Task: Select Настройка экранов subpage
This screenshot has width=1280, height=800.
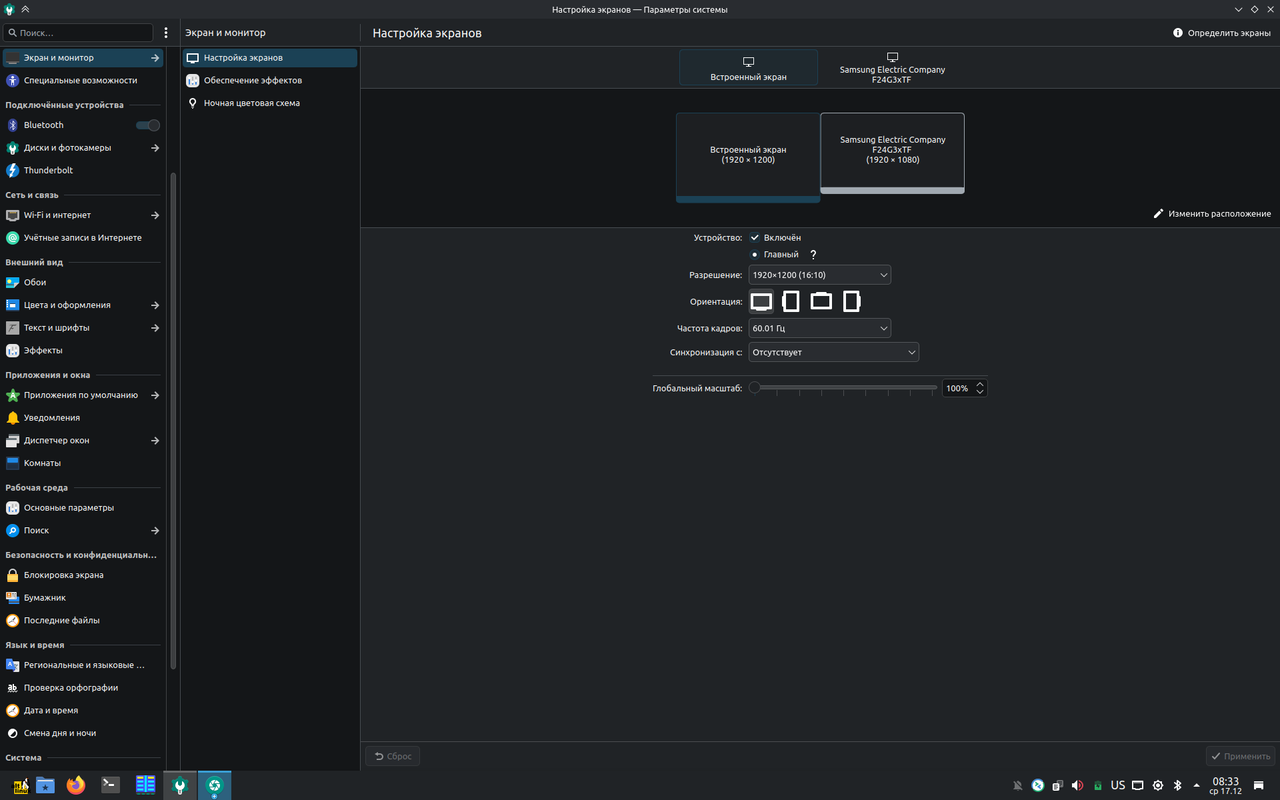Action: [x=269, y=58]
